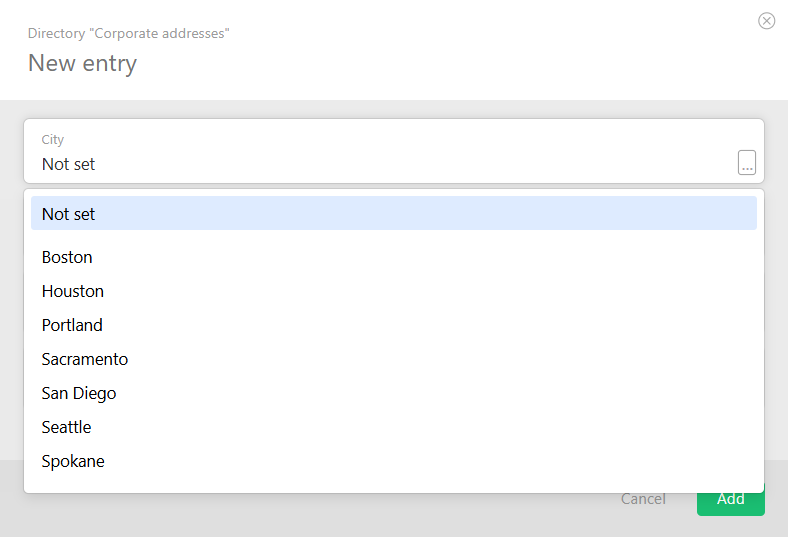The image size is (788, 537).
Task: Pick Portland as the city
Action: tap(72, 325)
